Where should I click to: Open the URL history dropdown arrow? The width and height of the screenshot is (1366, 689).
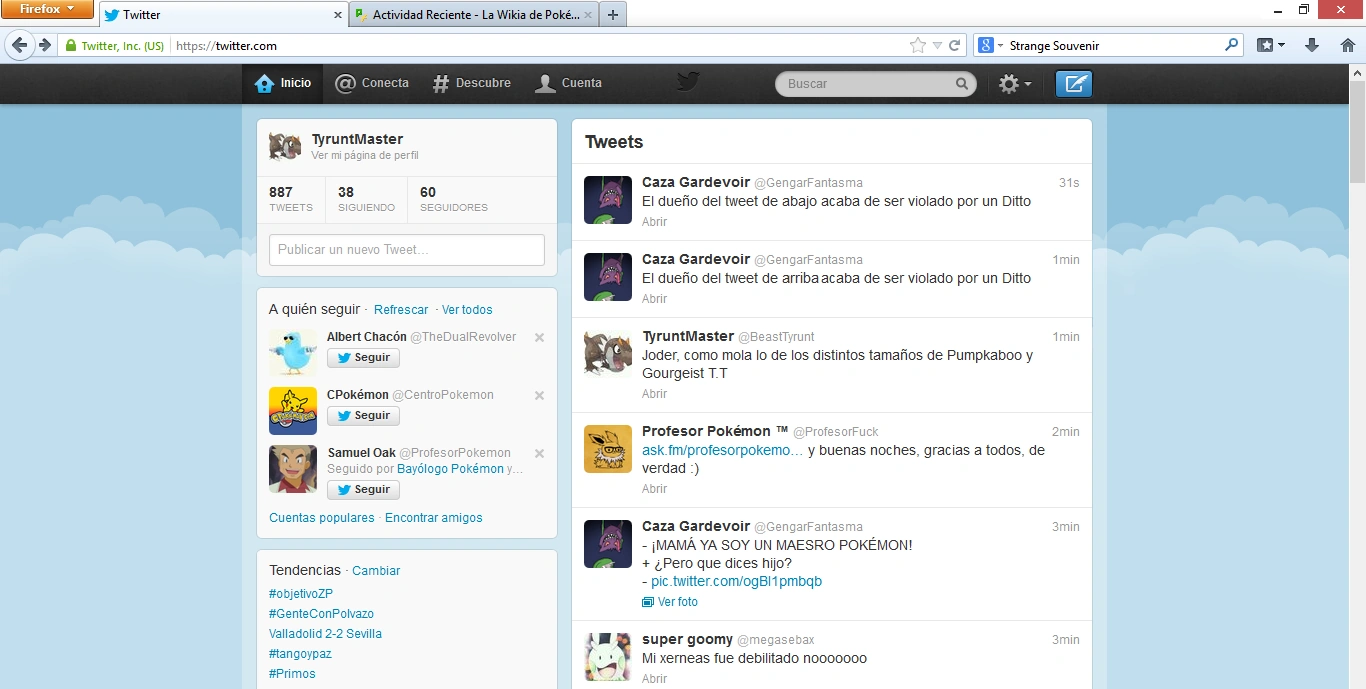937,45
